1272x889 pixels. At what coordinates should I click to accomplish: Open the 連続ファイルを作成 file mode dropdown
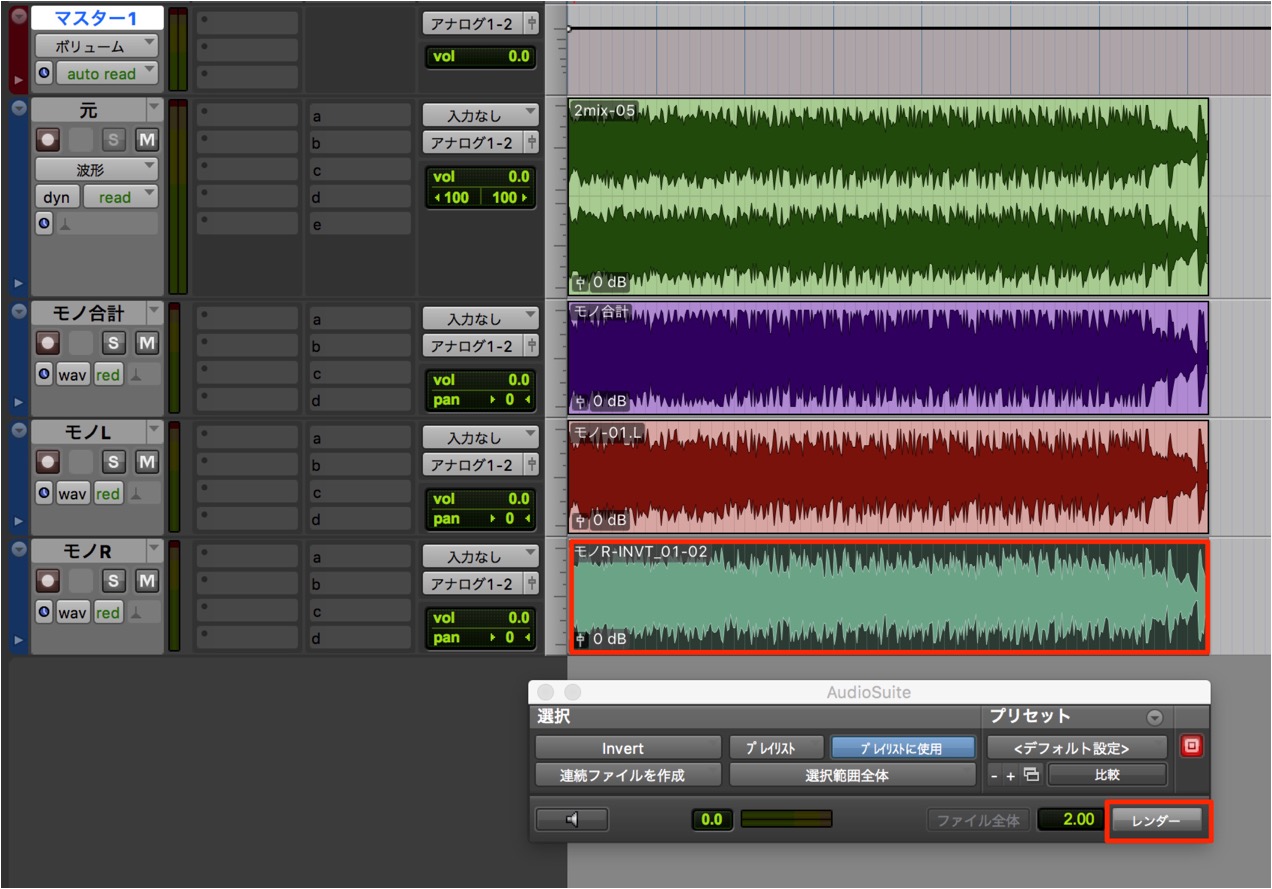[628, 775]
